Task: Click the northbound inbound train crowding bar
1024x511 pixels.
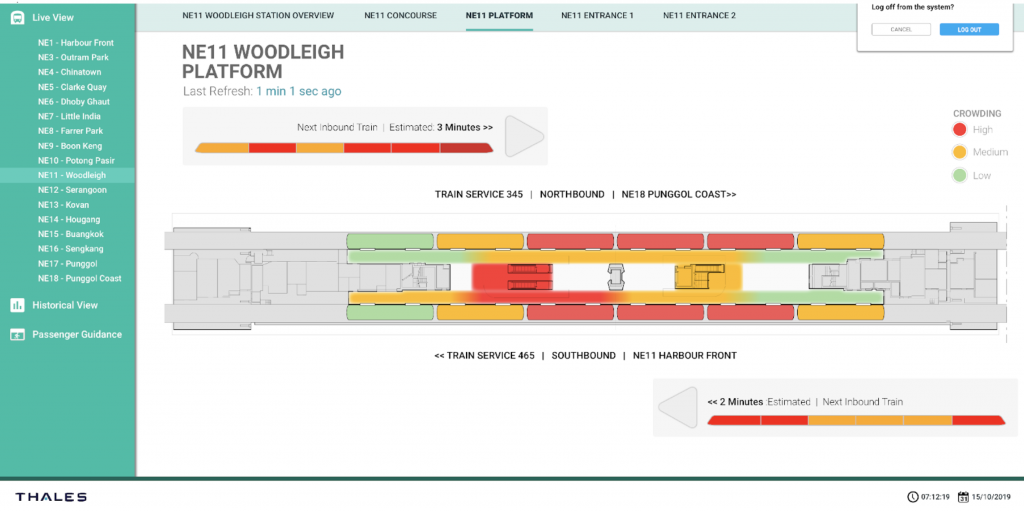Action: pyautogui.click(x=343, y=148)
